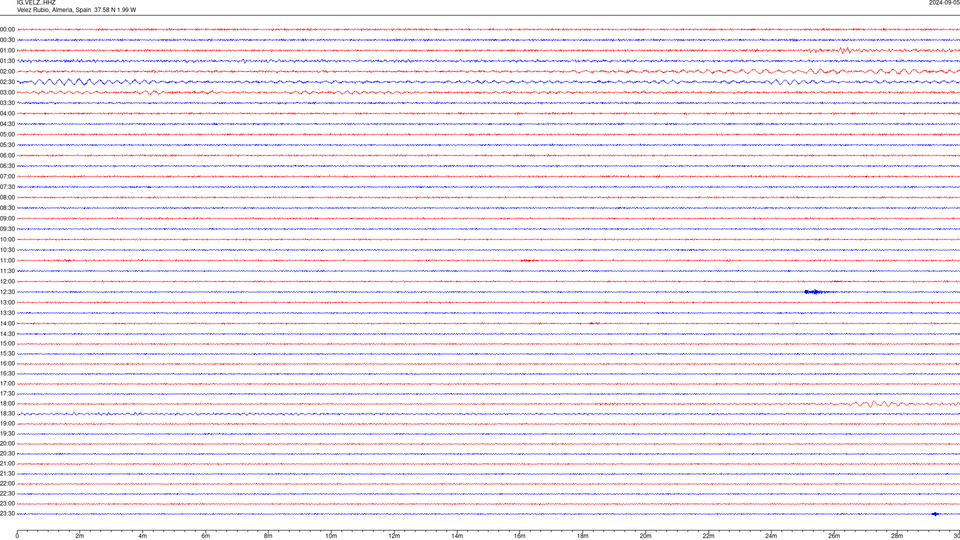The image size is (960, 540).
Task: Pick the 02:30 trace time label
Action: 7,81
